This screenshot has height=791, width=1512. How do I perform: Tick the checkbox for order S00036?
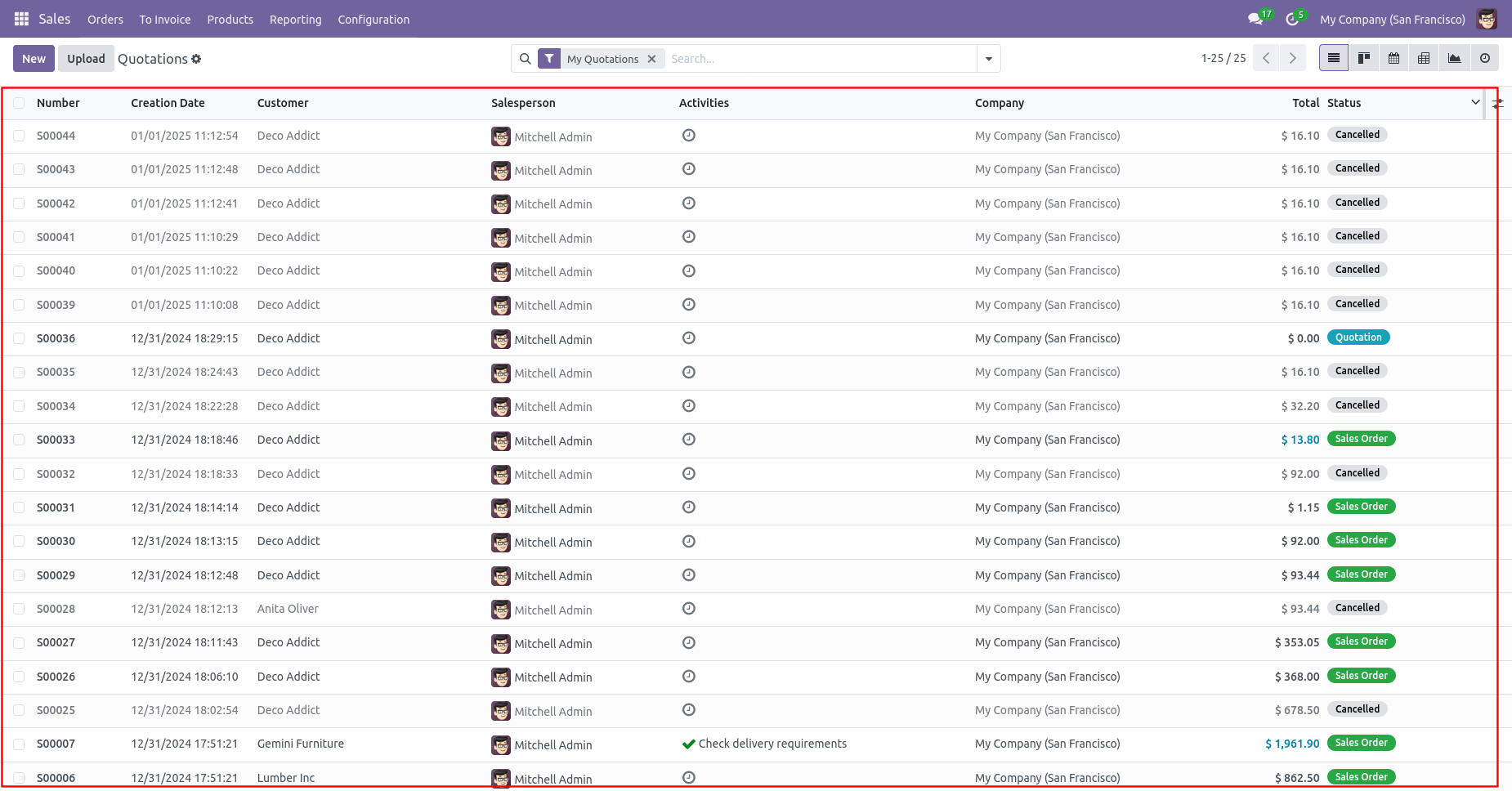coord(19,338)
